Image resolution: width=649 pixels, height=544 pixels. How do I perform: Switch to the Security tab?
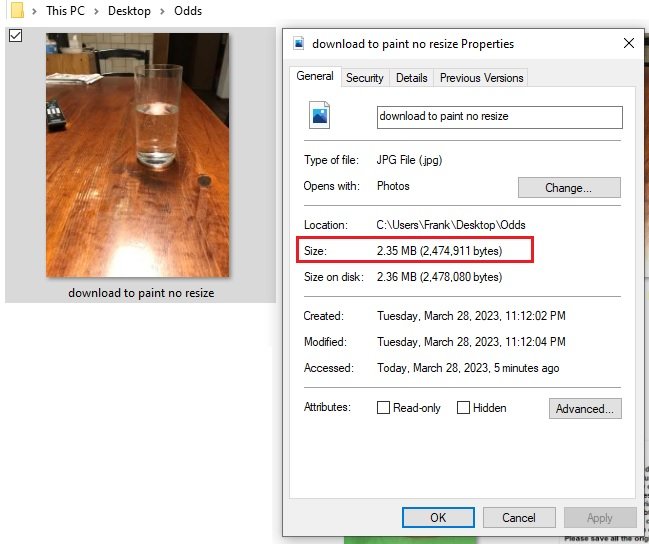(x=364, y=78)
